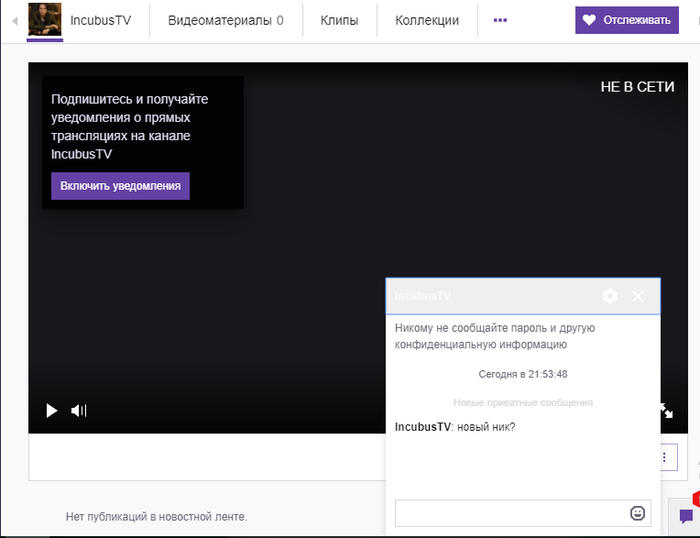
Task: Click the Новые приватные сообщения divider label
Action: click(x=523, y=403)
